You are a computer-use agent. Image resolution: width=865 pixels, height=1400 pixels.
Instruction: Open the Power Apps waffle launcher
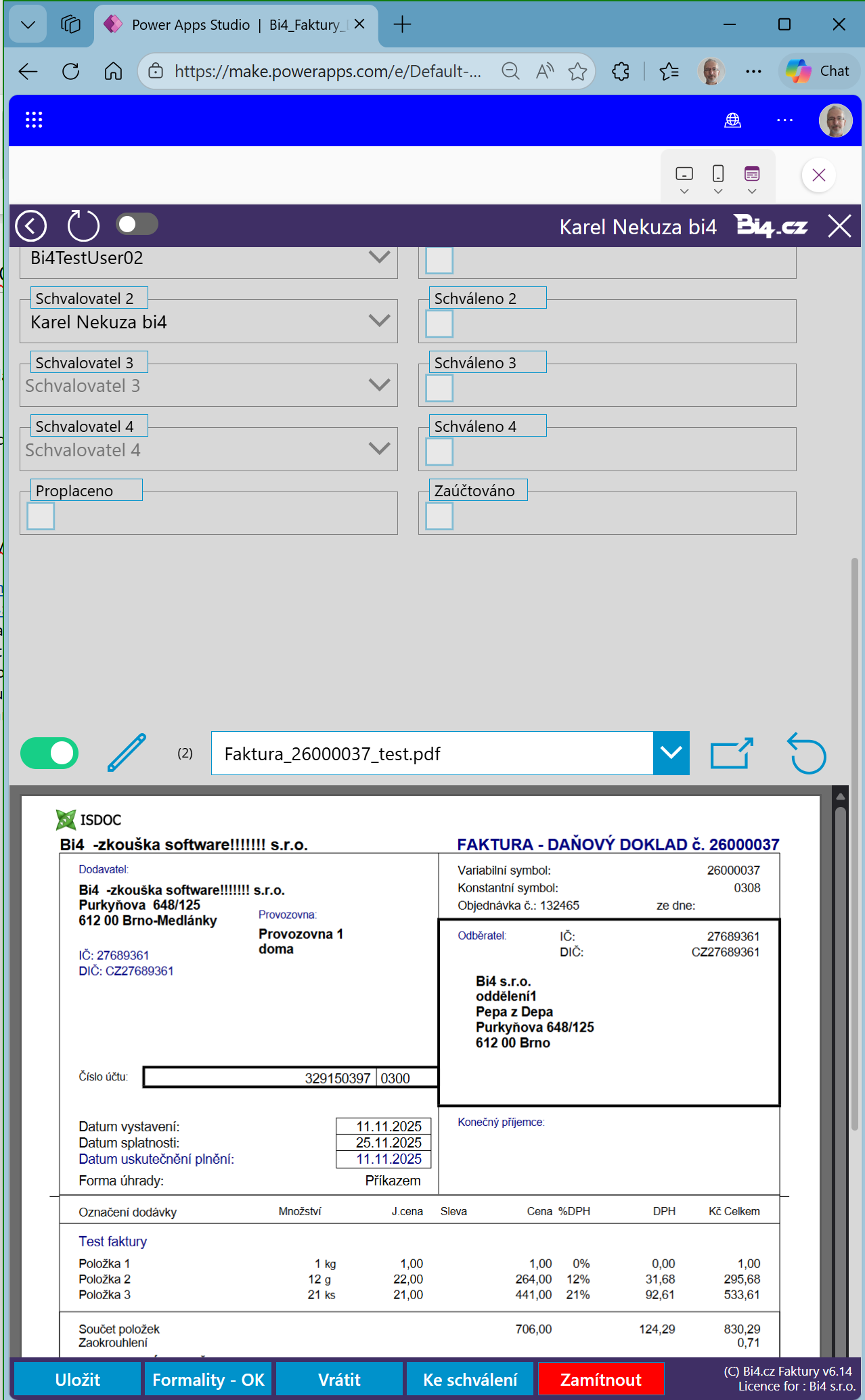point(34,121)
